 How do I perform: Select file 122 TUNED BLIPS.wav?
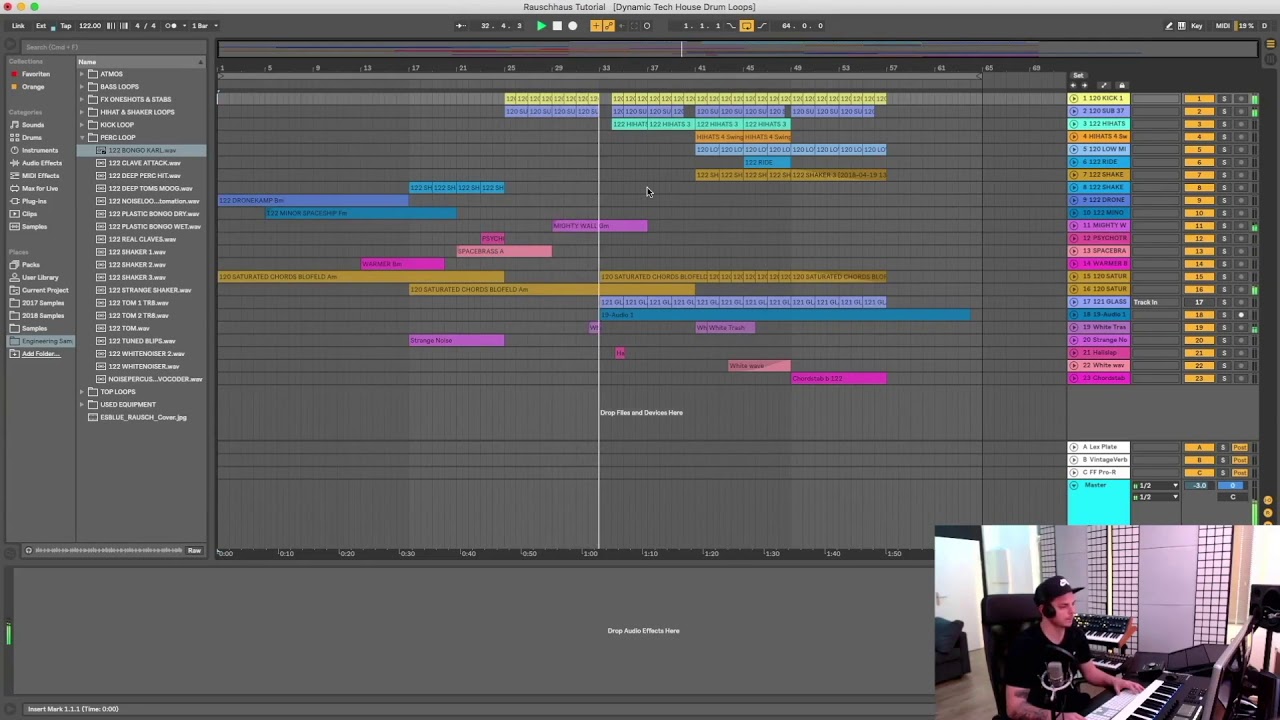click(x=143, y=341)
